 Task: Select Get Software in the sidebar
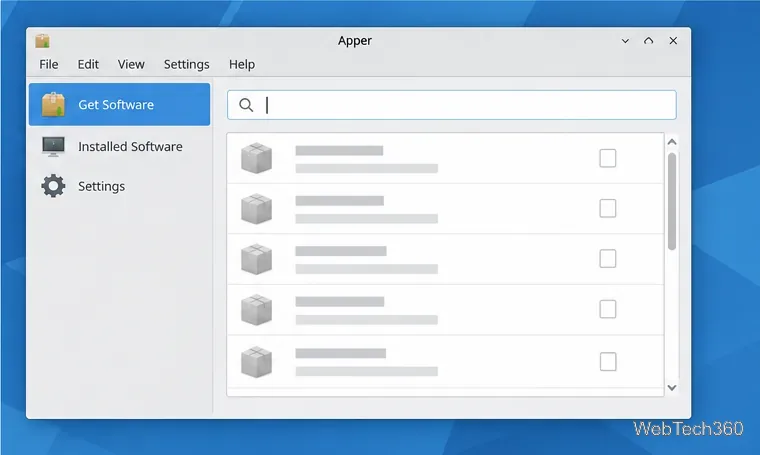point(119,104)
